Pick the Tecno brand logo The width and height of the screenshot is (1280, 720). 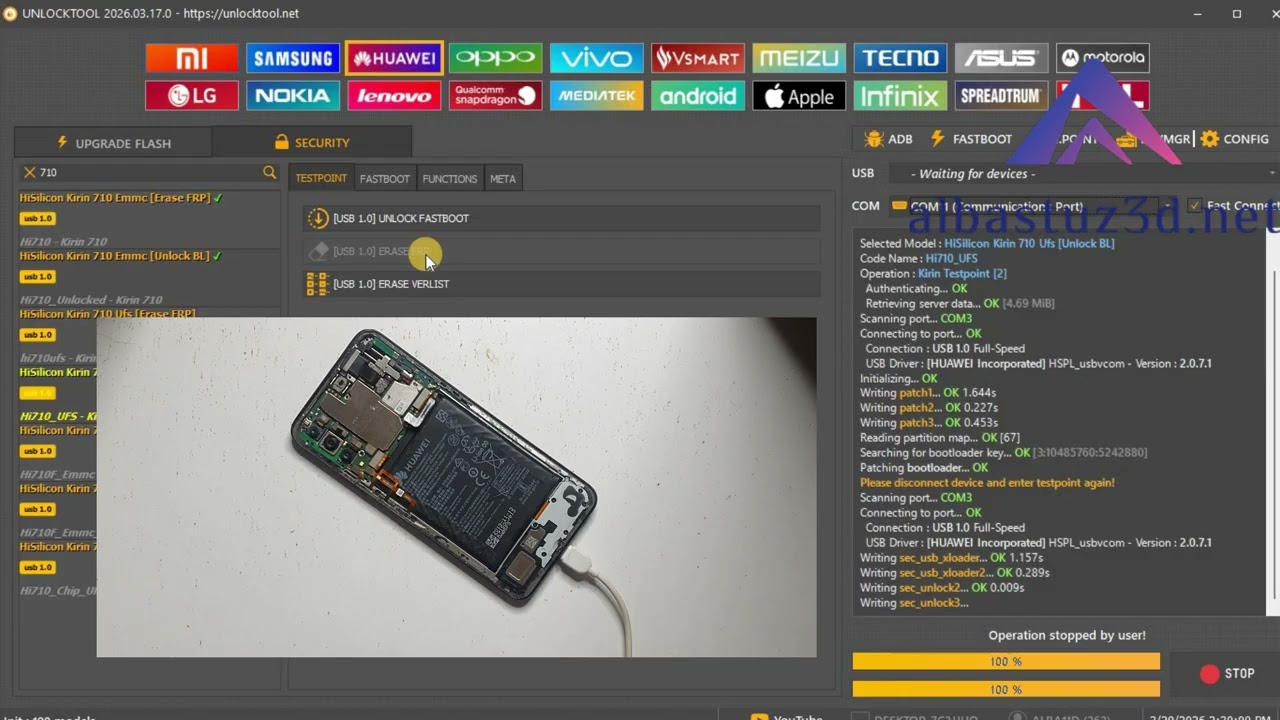pos(900,58)
